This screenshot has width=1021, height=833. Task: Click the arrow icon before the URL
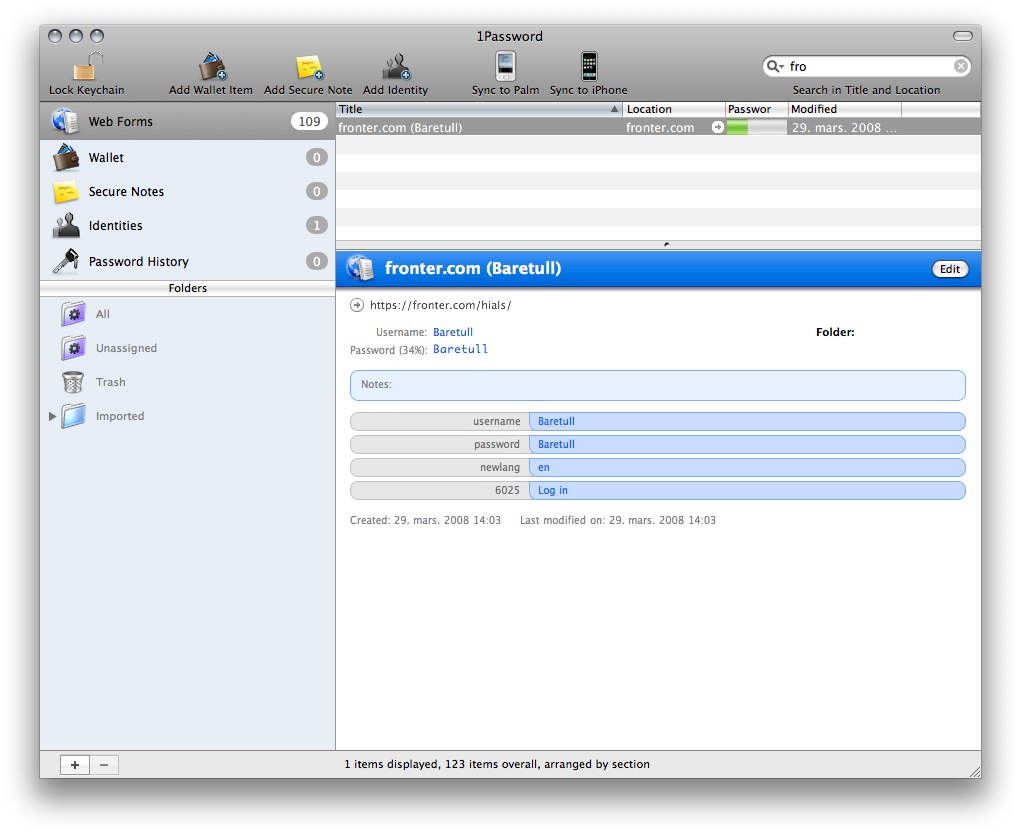click(357, 305)
